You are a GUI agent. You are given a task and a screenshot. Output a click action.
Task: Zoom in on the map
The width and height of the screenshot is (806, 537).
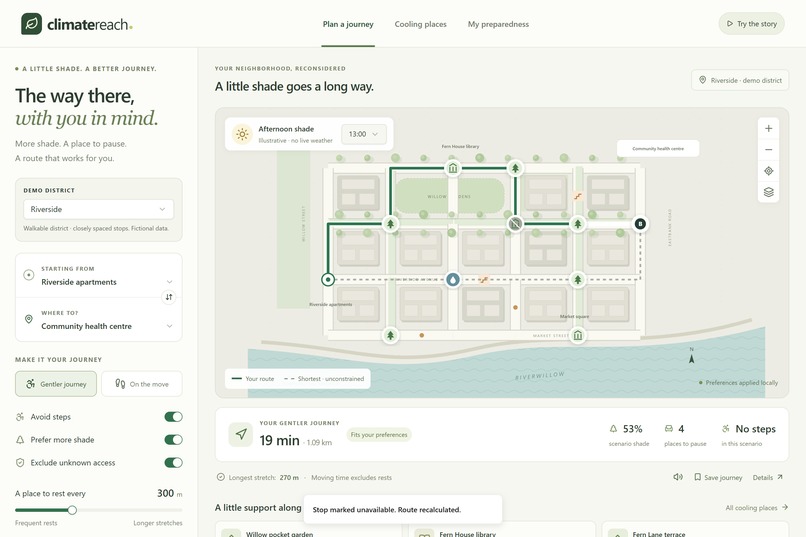pyautogui.click(x=768, y=128)
